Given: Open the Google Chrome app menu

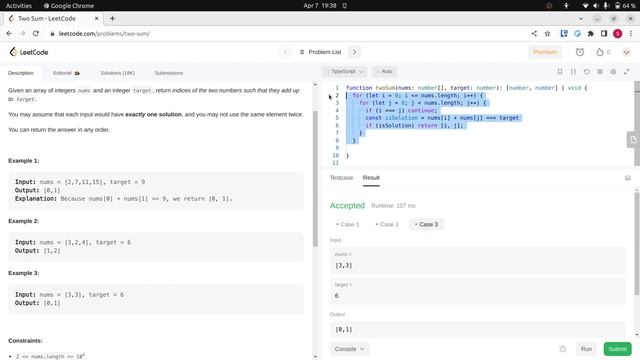Looking at the screenshot, I should [x=69, y=5].
